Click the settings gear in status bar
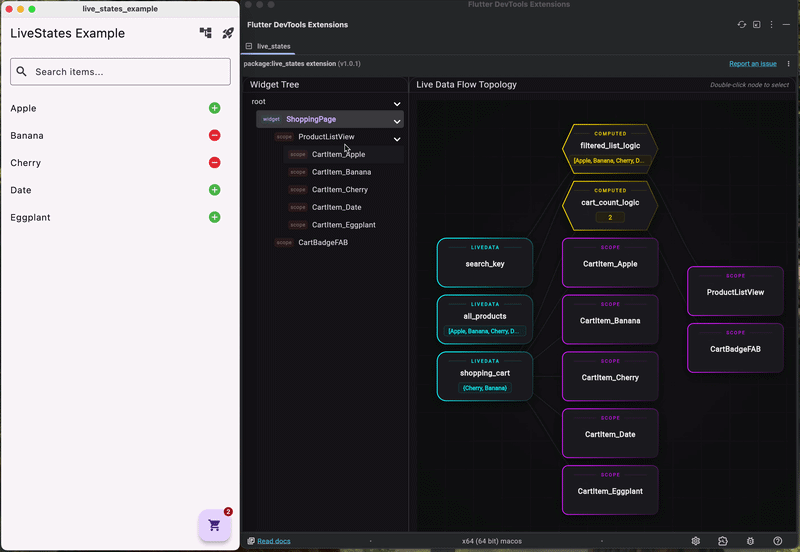 click(695, 541)
